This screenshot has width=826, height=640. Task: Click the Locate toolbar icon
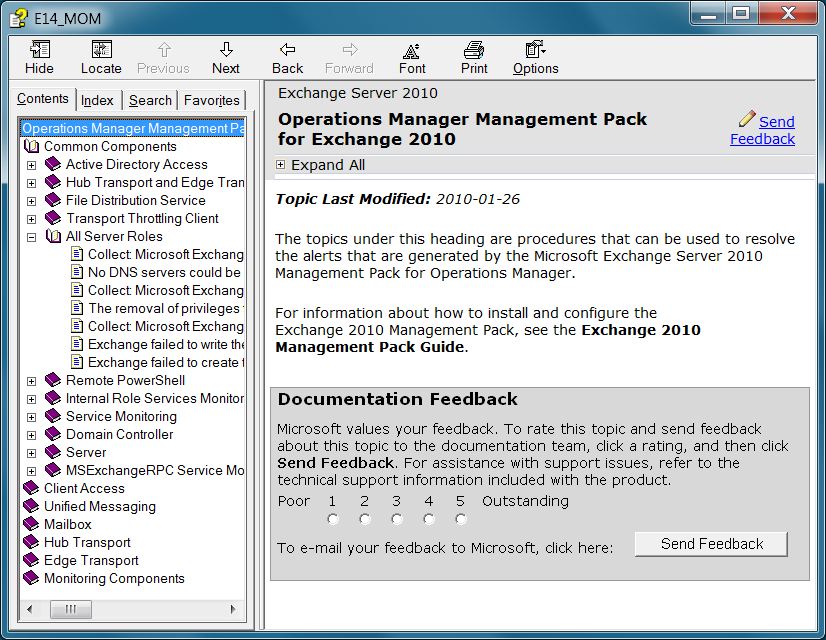pyautogui.click(x=101, y=50)
